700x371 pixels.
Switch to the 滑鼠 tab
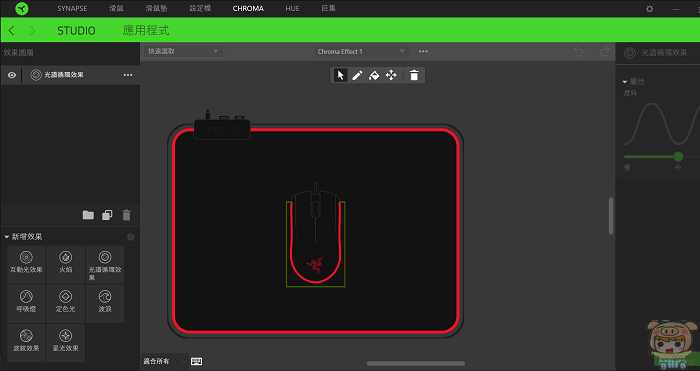coord(117,8)
